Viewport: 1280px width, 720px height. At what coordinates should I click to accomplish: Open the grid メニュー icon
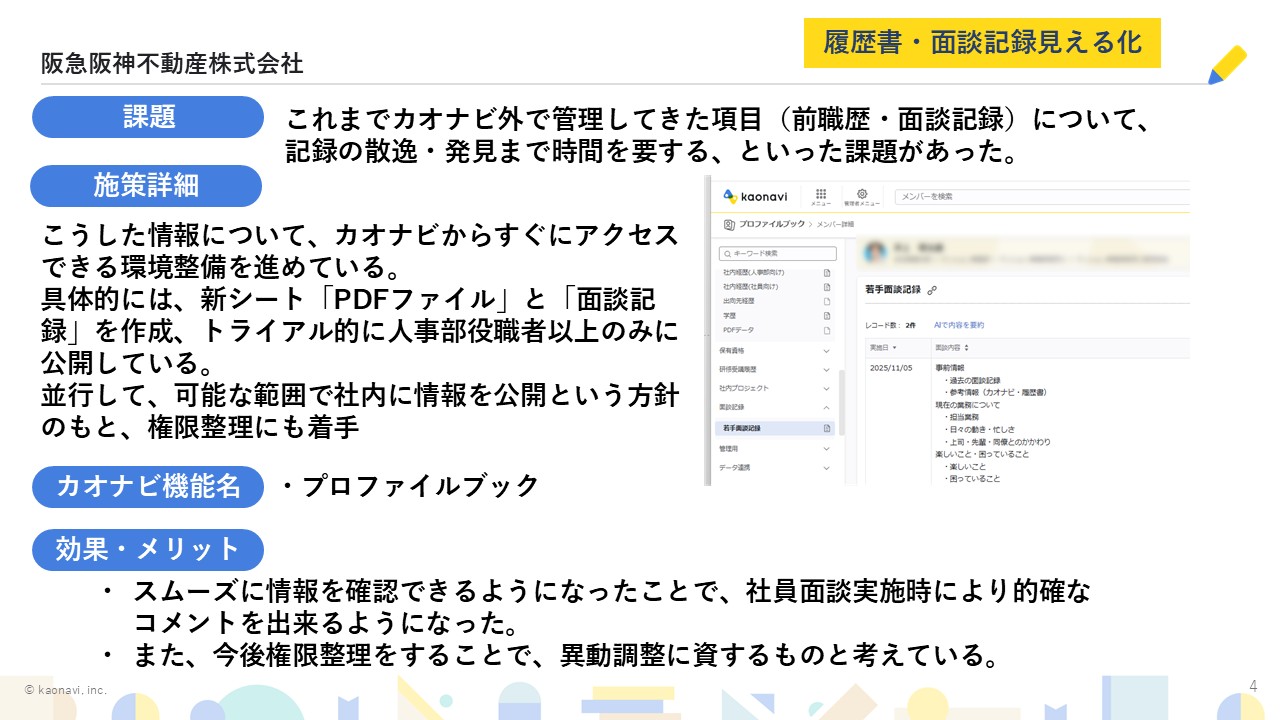pyautogui.click(x=821, y=195)
